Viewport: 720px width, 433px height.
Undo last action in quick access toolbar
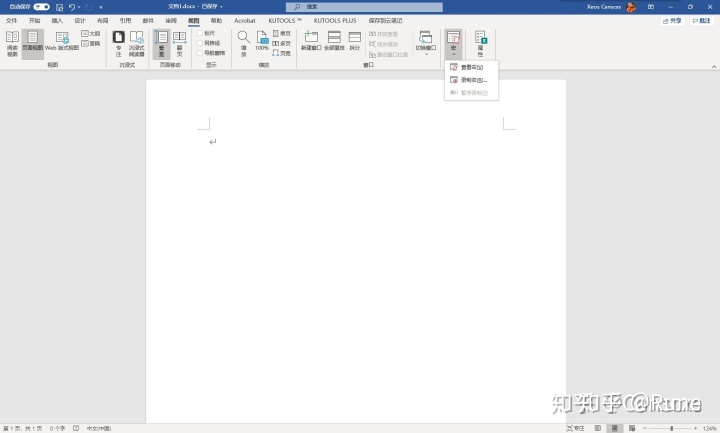tap(72, 7)
